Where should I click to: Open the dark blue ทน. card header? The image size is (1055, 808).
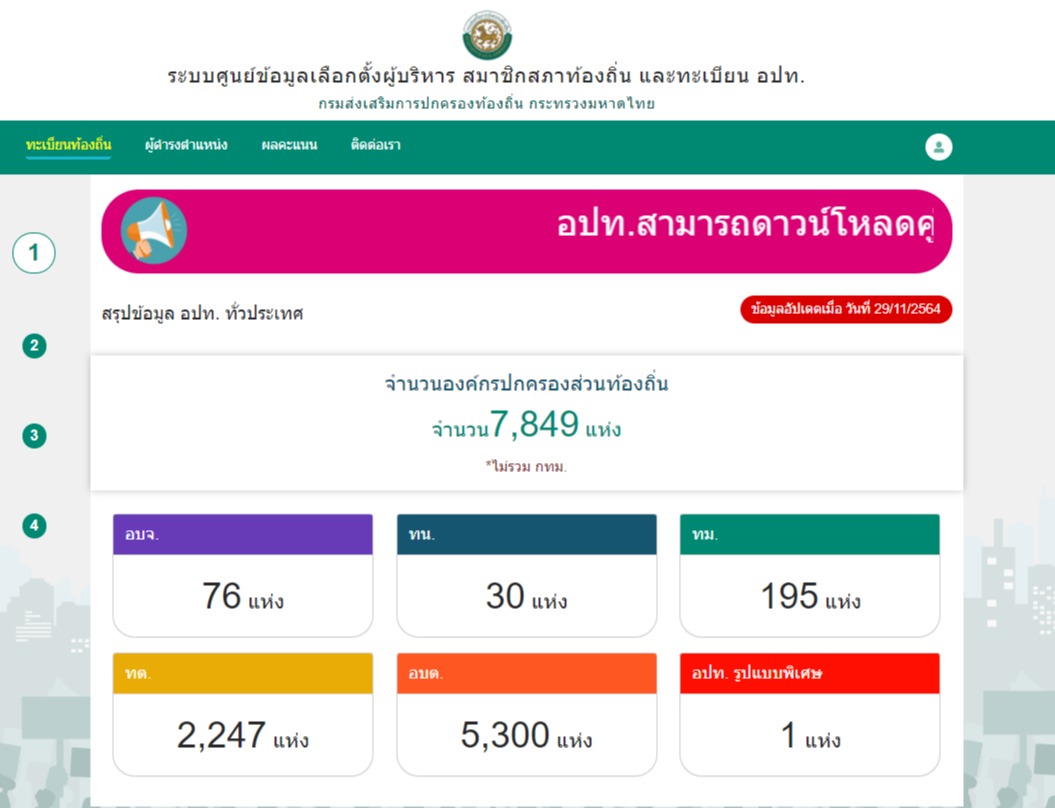click(x=527, y=534)
